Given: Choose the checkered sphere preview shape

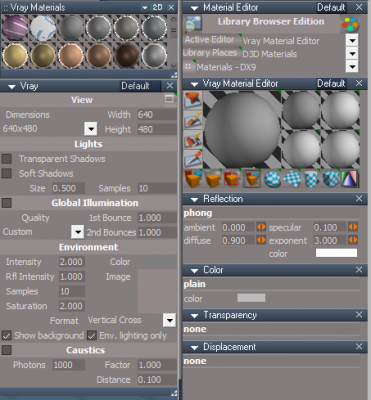Looking at the screenshot, I should [272, 179].
